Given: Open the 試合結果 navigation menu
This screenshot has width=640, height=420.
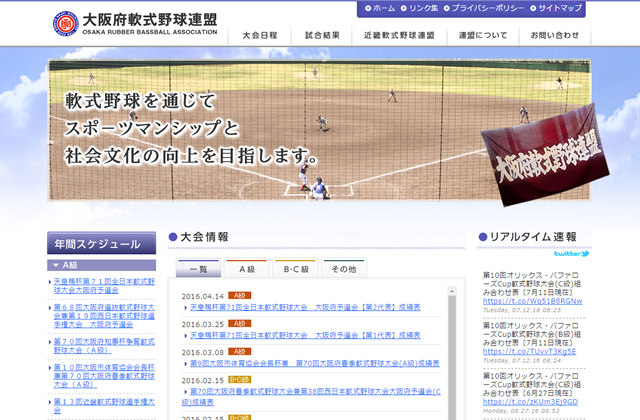Looking at the screenshot, I should click(x=322, y=35).
